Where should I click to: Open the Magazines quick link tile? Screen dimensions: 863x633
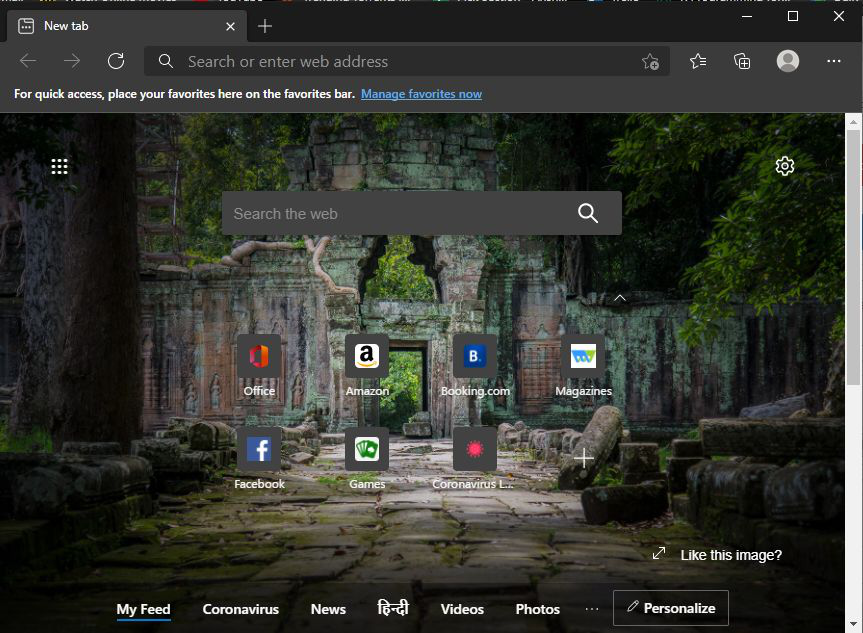pos(583,356)
